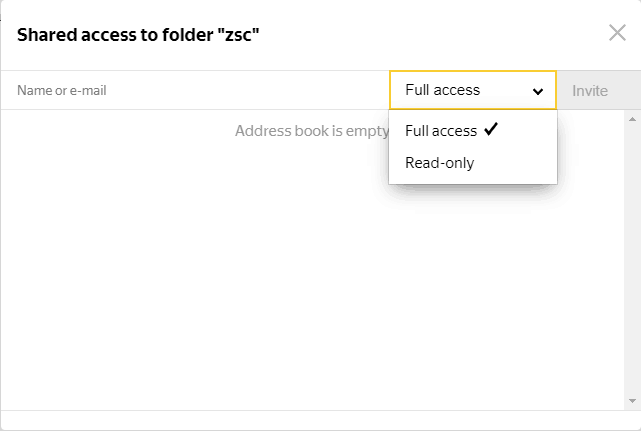Viewport: 641px width, 431px height.
Task: Click the blank footer strip below list
Action: tap(320, 420)
